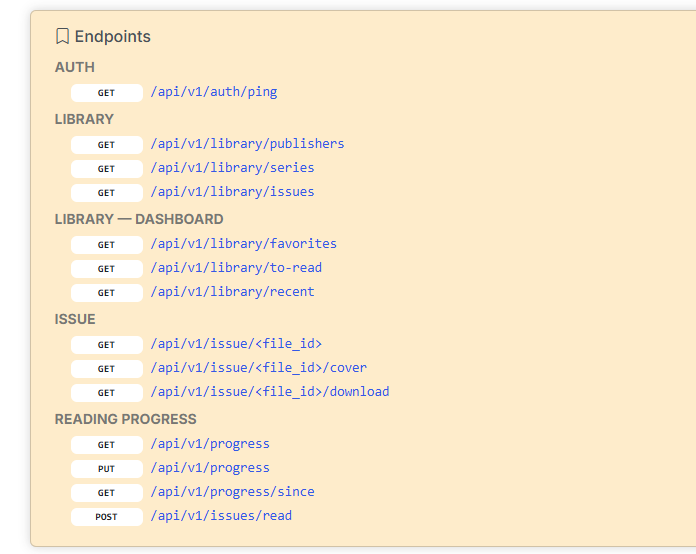The height and width of the screenshot is (554, 696).
Task: Click the GET badge for issue/<file_id>/download
Action: 107,392
